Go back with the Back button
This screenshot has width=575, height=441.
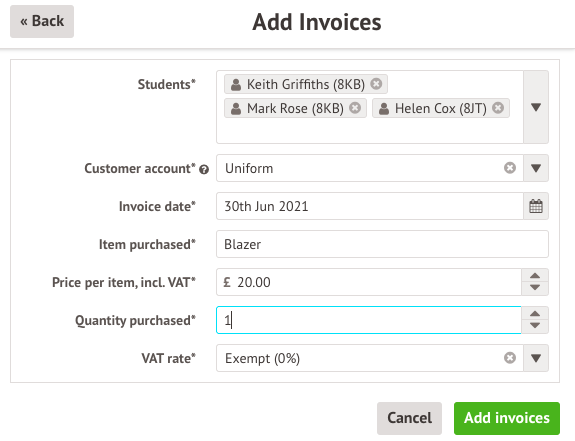point(42,21)
